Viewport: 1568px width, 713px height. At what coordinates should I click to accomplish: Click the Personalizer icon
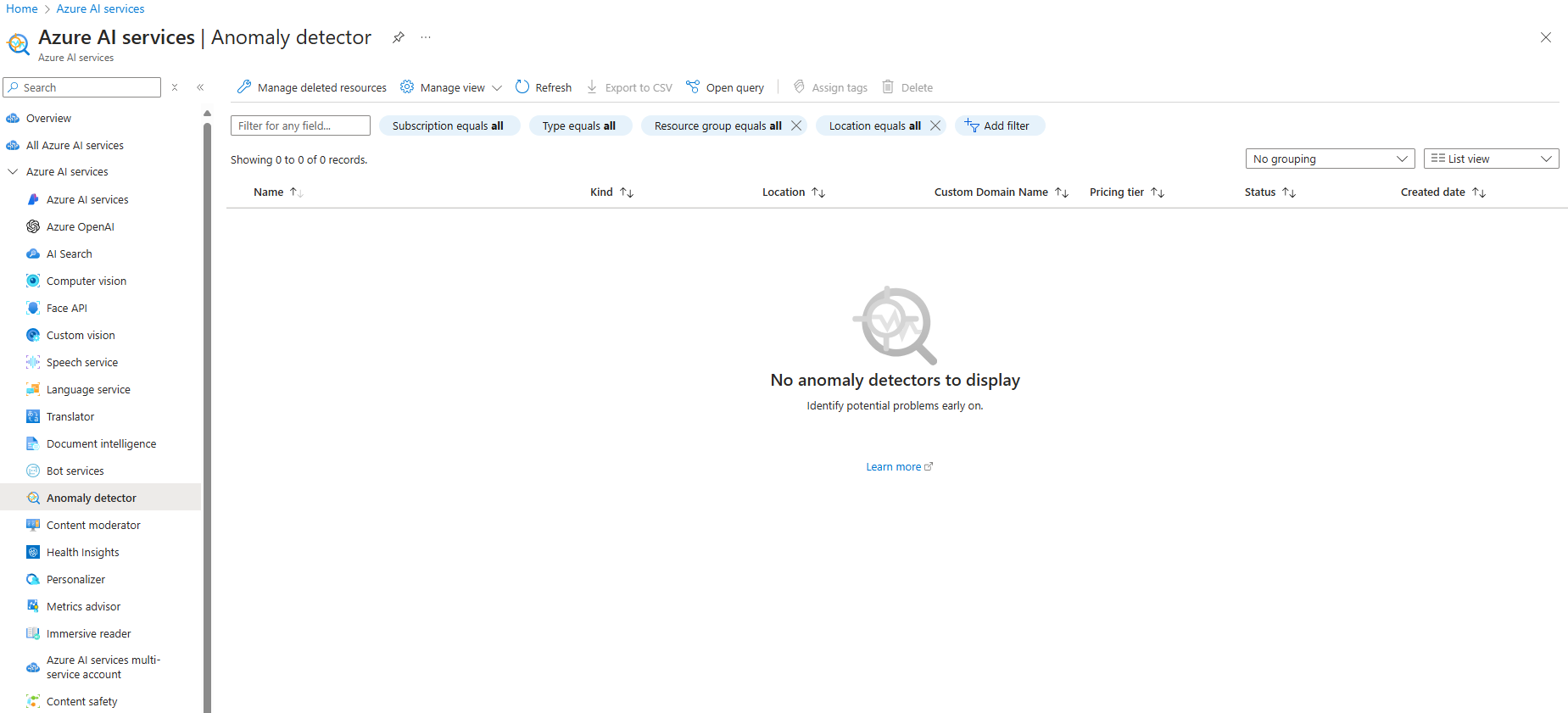[x=33, y=579]
